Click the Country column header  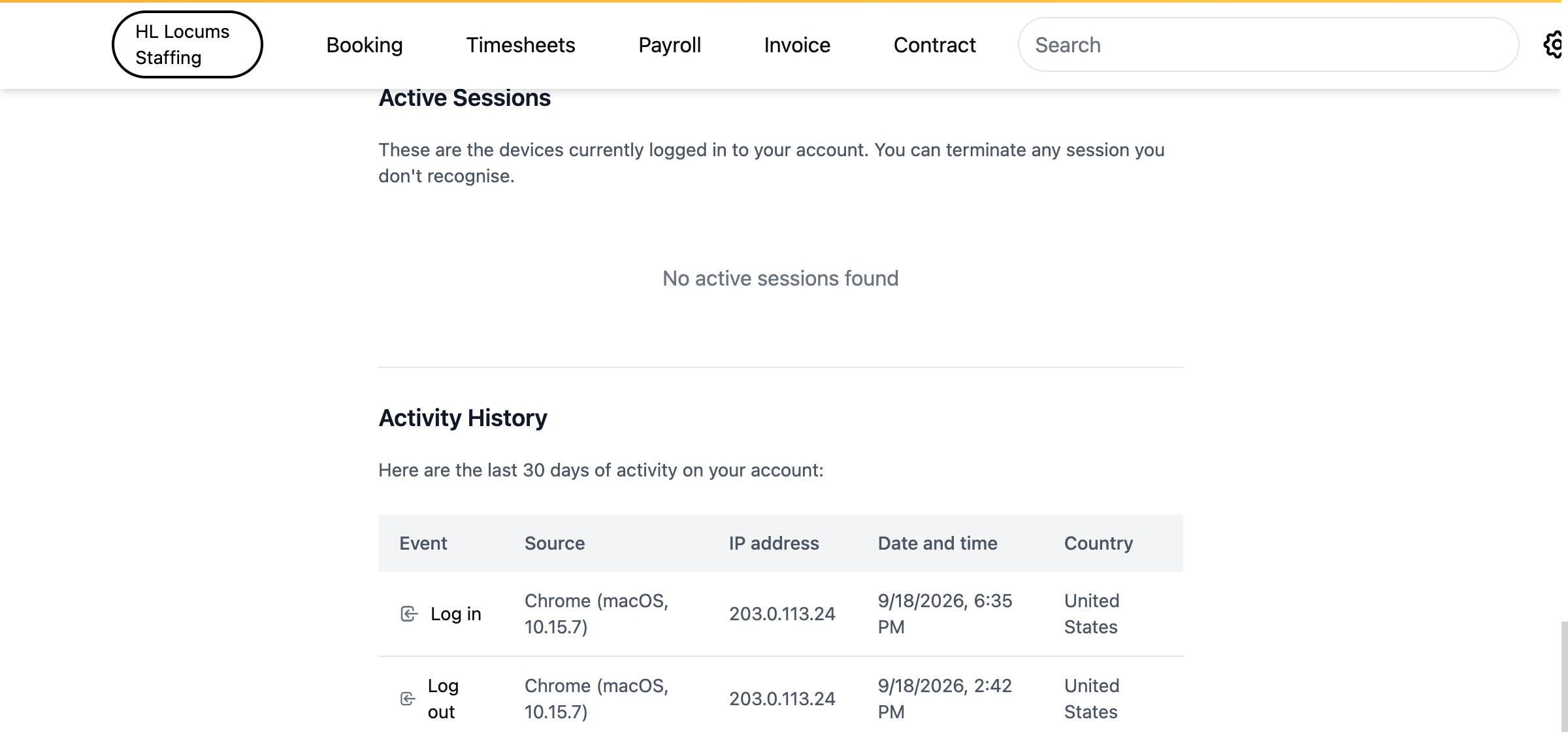click(x=1099, y=543)
